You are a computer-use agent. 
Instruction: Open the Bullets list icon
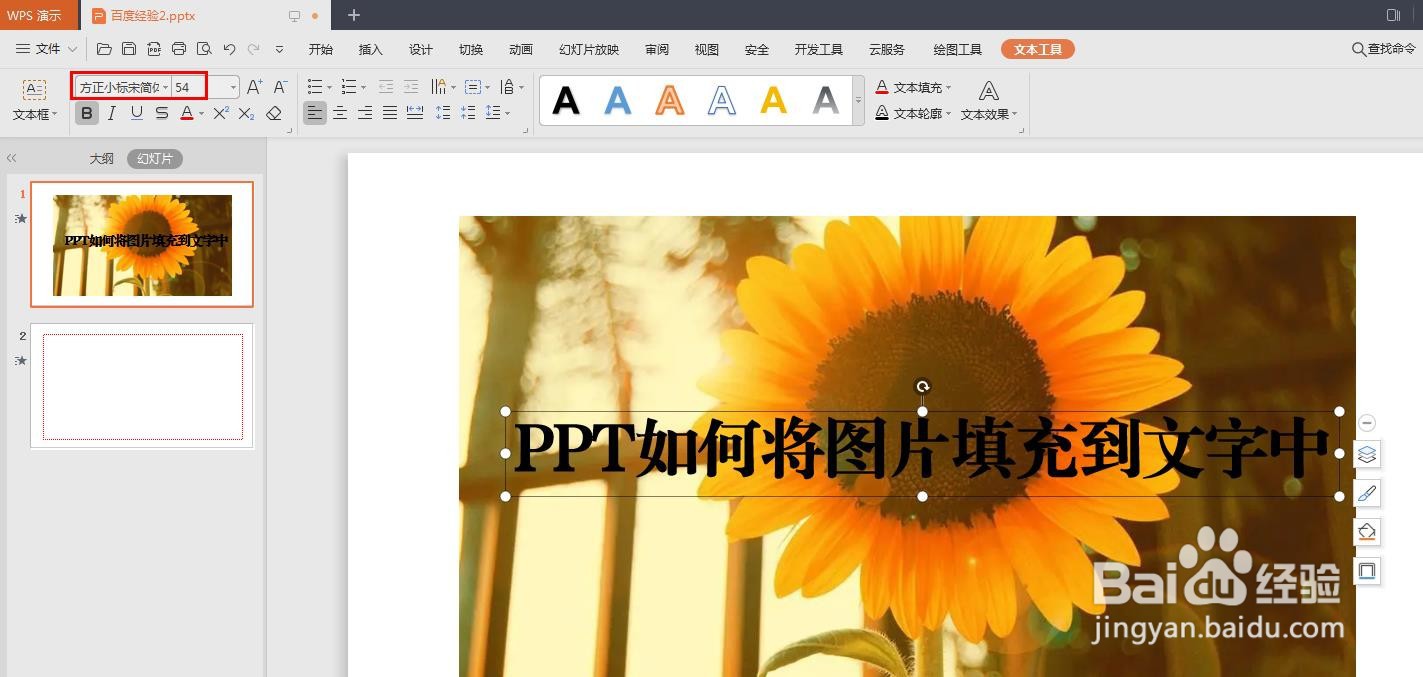click(315, 86)
